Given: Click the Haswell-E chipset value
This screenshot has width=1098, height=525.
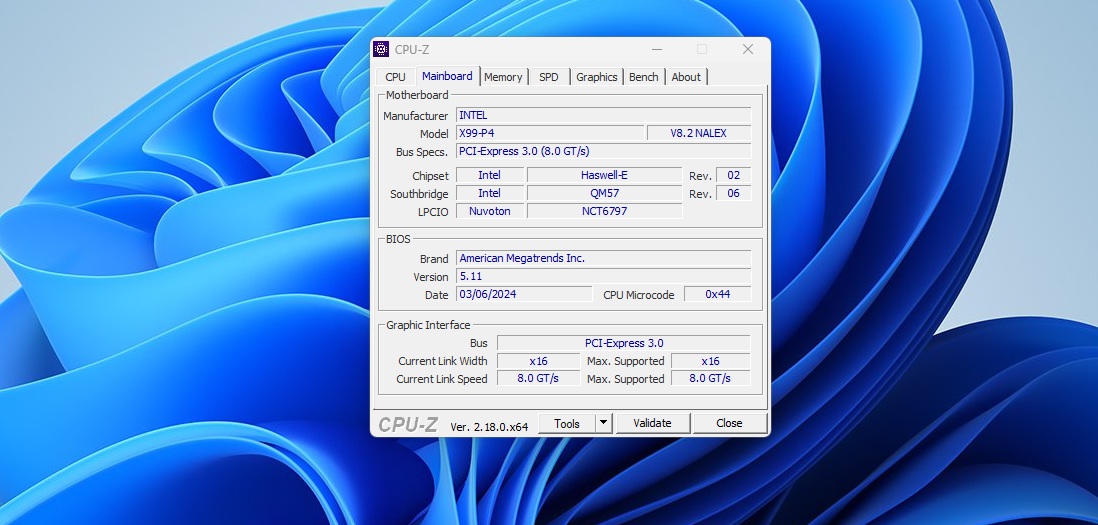Looking at the screenshot, I should tap(604, 175).
